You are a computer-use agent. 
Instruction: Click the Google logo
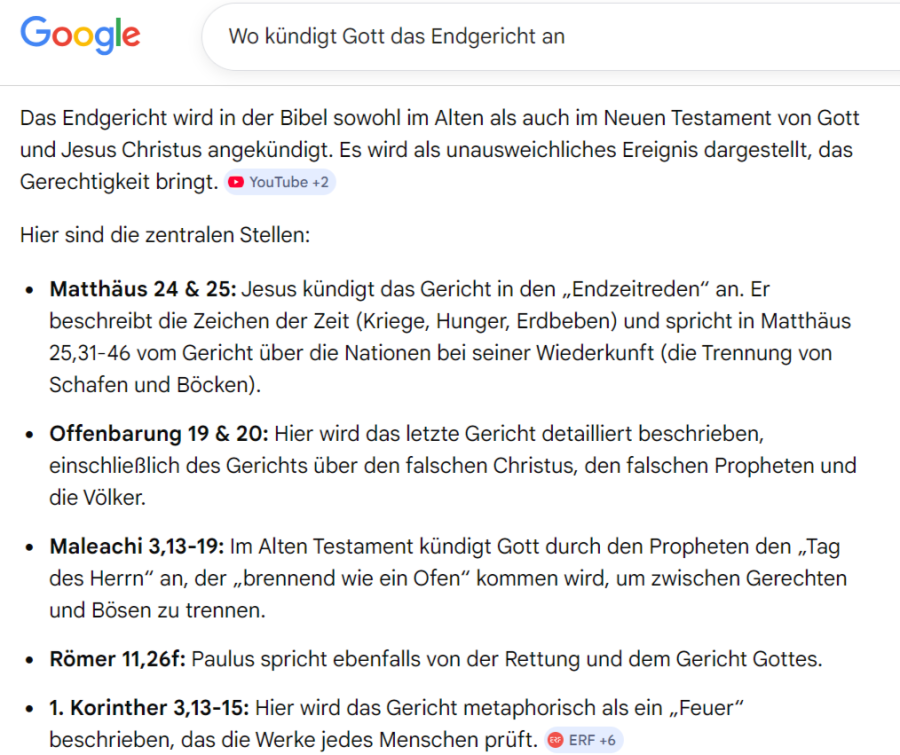coord(80,36)
